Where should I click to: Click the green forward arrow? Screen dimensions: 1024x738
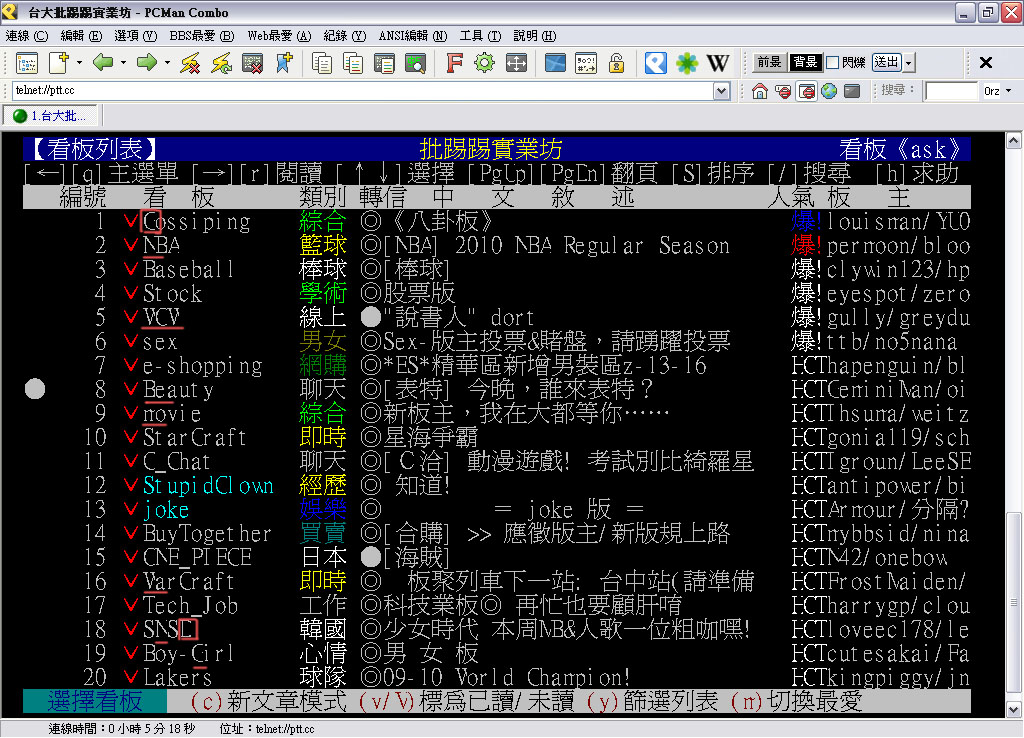(x=147, y=63)
